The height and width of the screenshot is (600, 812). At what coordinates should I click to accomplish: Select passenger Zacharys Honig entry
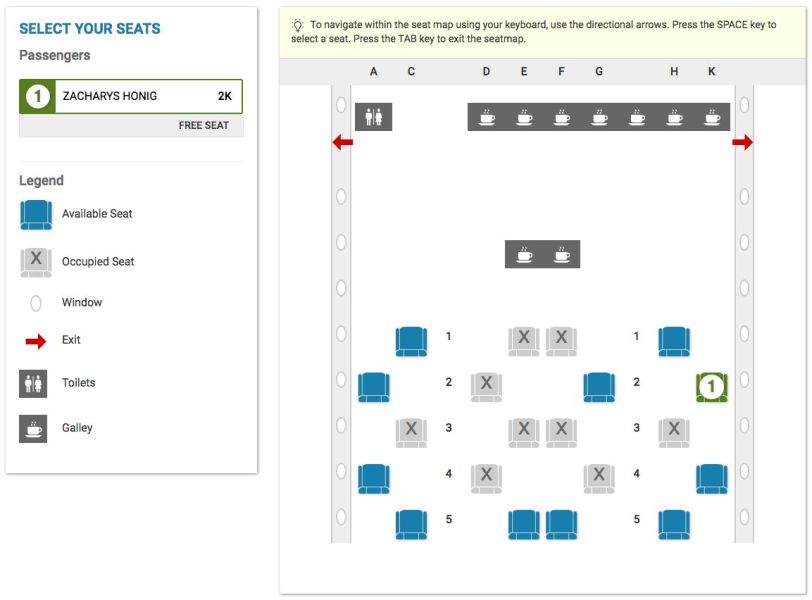click(131, 96)
